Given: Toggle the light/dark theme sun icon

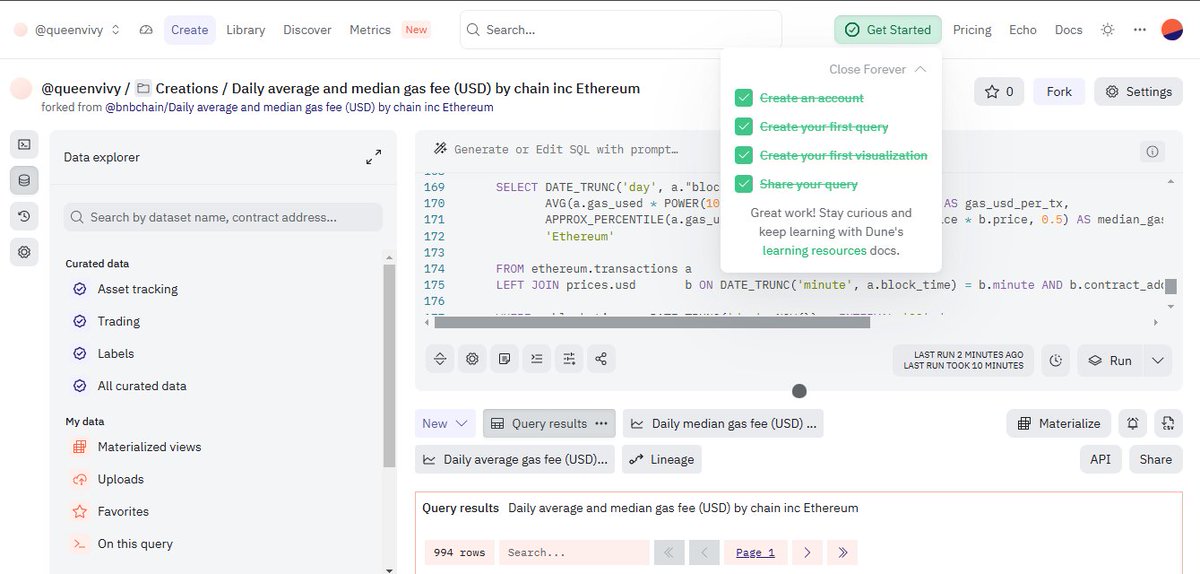Looking at the screenshot, I should 1107,30.
